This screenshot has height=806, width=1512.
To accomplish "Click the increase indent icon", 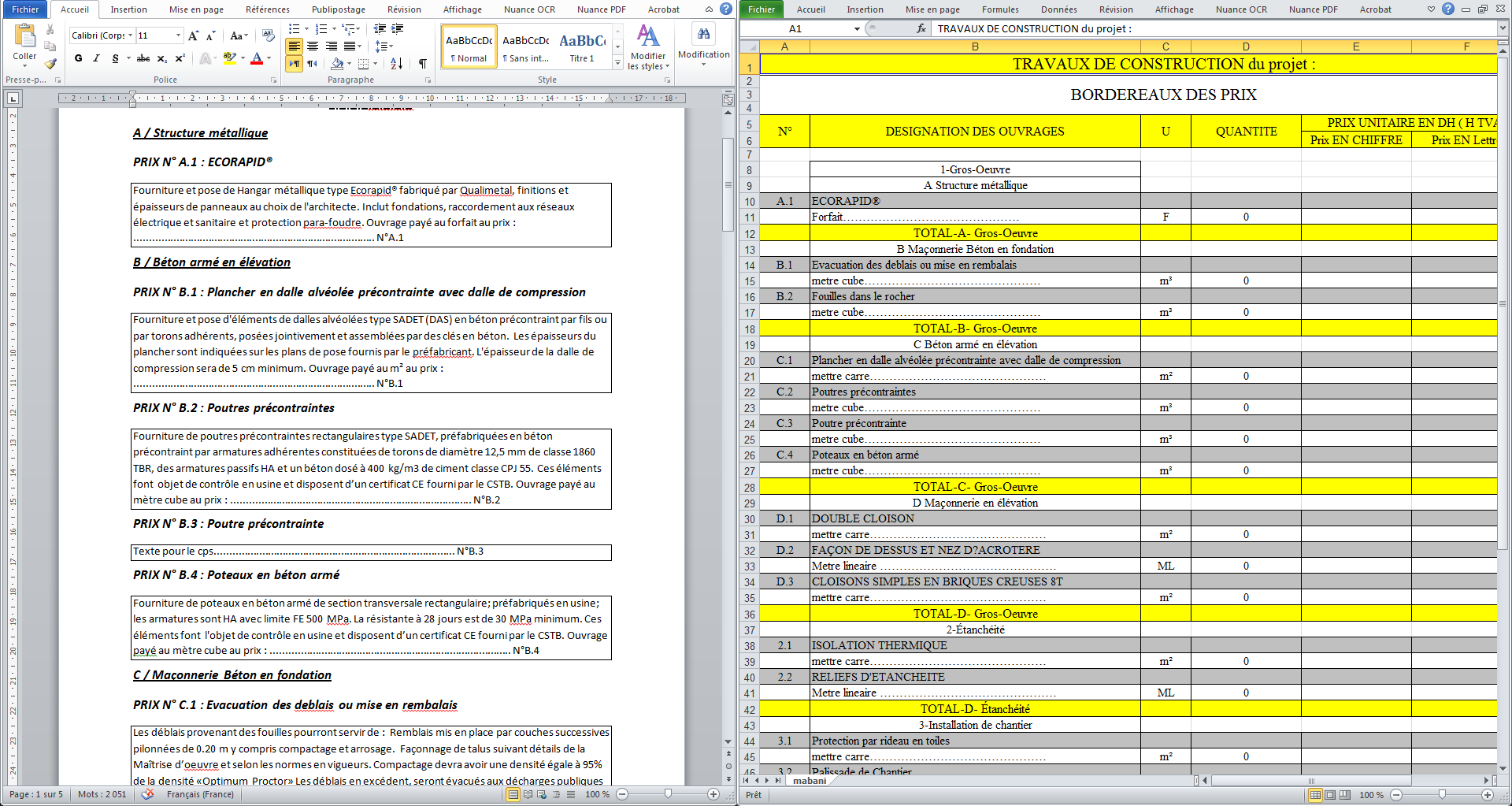I will coord(398,28).
